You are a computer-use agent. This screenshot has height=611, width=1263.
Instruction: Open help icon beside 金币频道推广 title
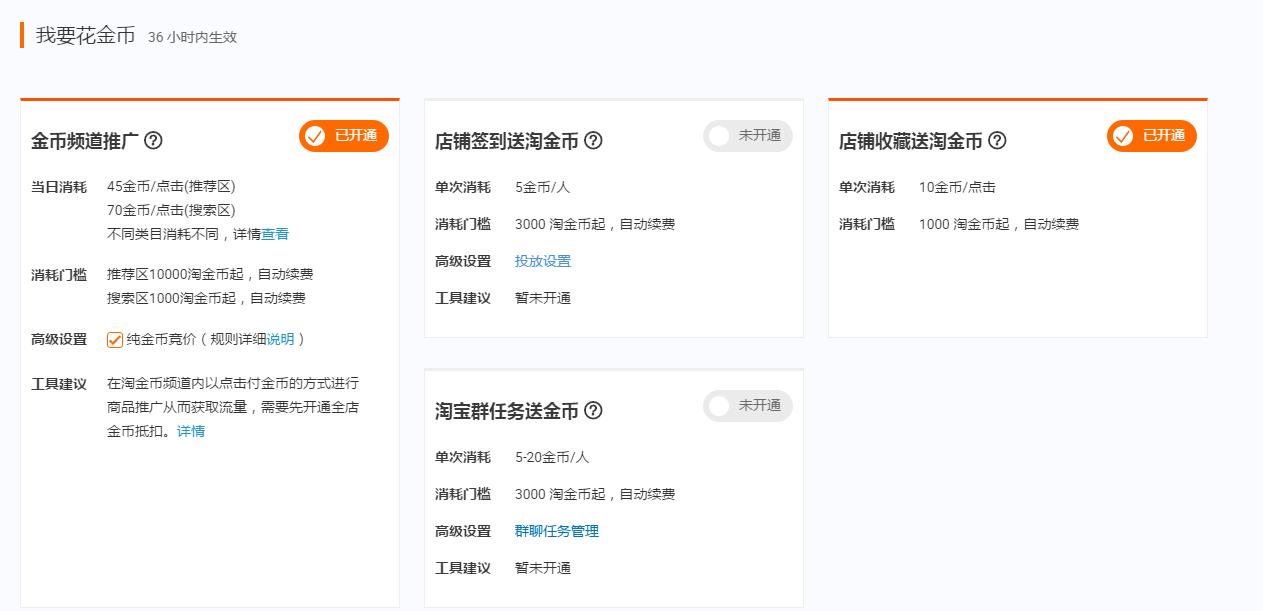coord(153,141)
